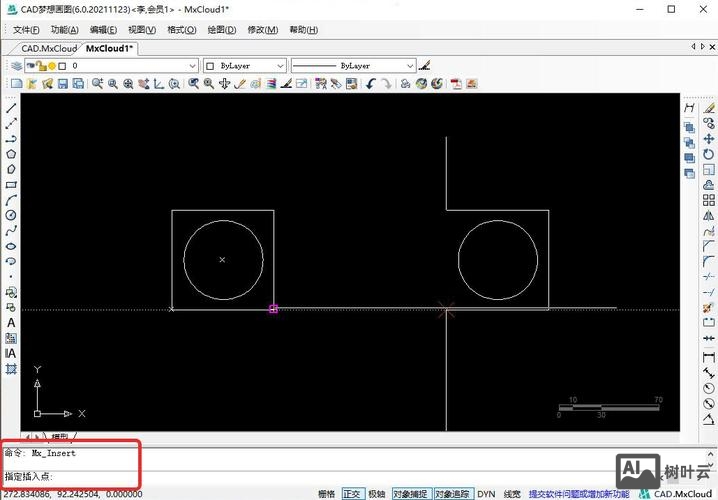Image resolution: width=718 pixels, height=500 pixels.
Task: Click 提交软件问题或增加新功能 link
Action: [x=579, y=494]
